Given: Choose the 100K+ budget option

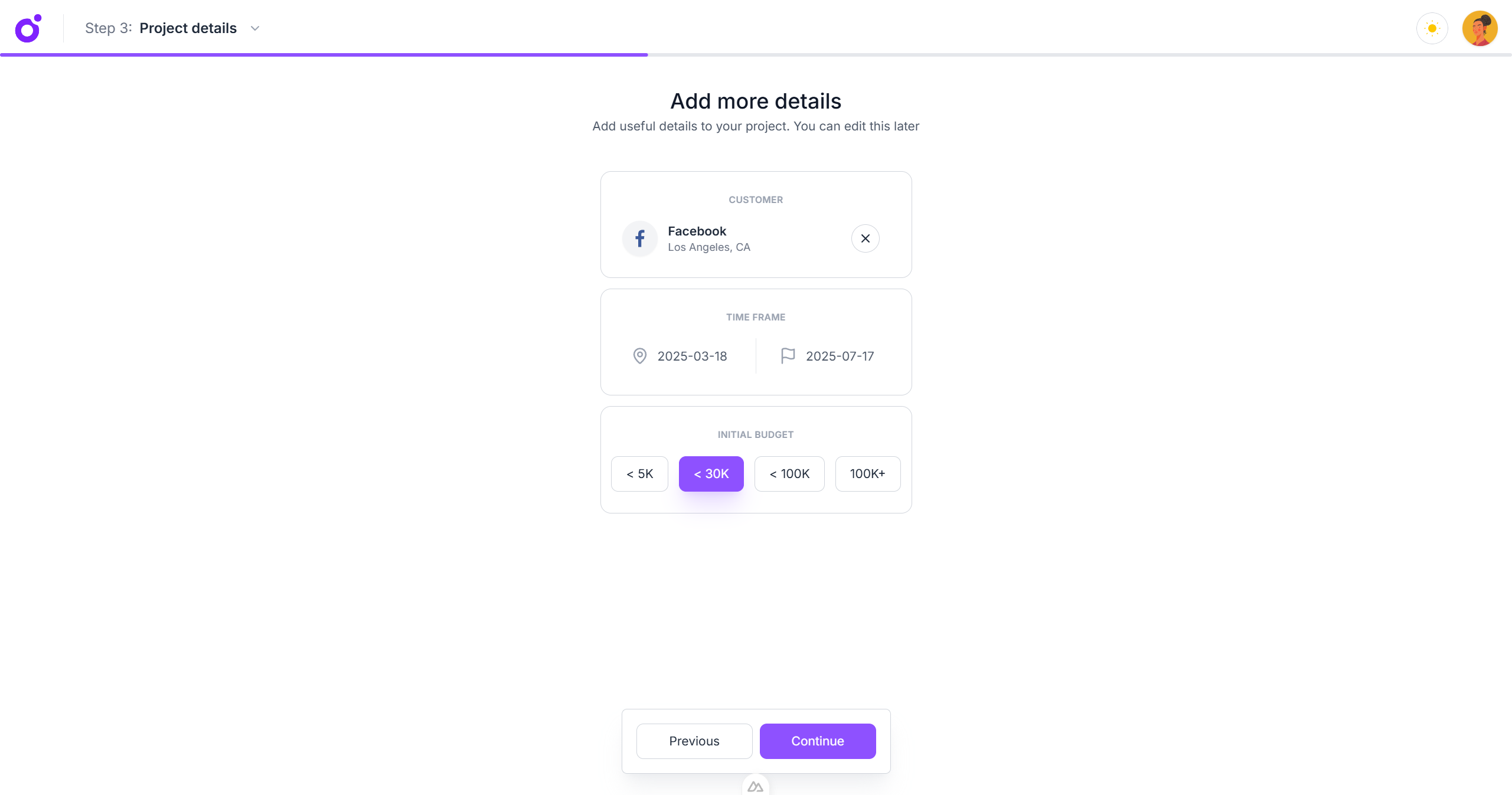Looking at the screenshot, I should click(867, 474).
